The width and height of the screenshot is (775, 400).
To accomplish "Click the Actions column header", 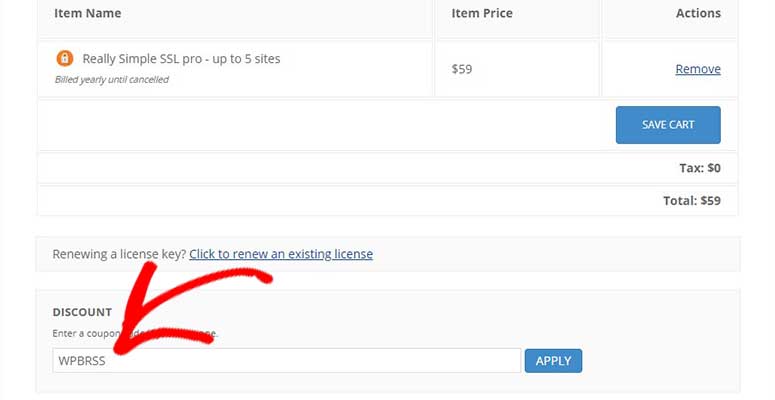I will [x=698, y=13].
